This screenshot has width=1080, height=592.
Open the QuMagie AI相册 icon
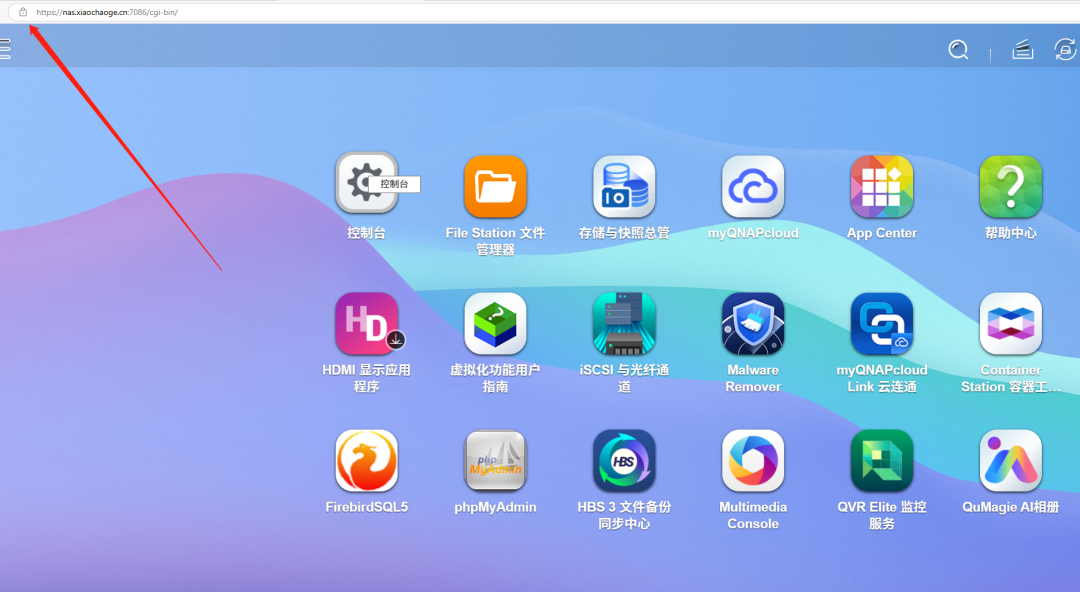(1010, 460)
